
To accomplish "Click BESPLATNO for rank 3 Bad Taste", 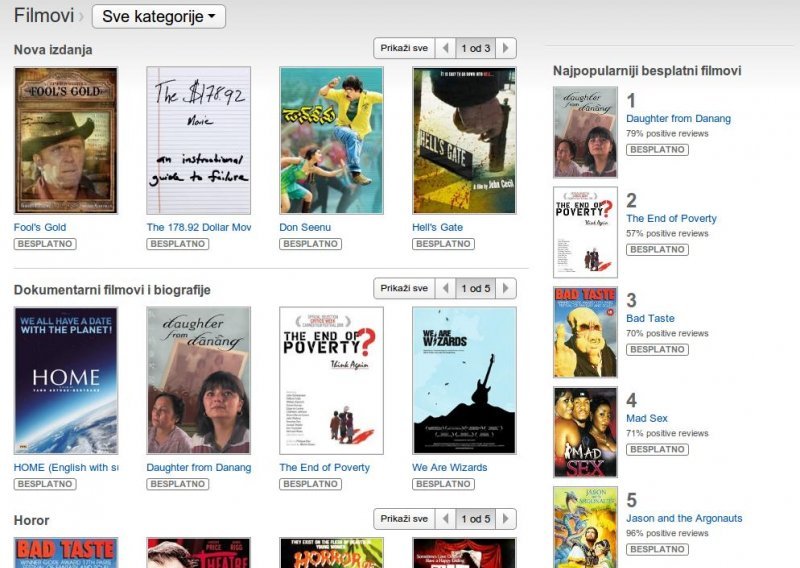I will point(657,350).
